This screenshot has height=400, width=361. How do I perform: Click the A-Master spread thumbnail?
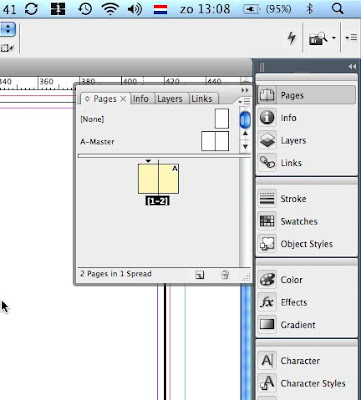click(x=215, y=141)
